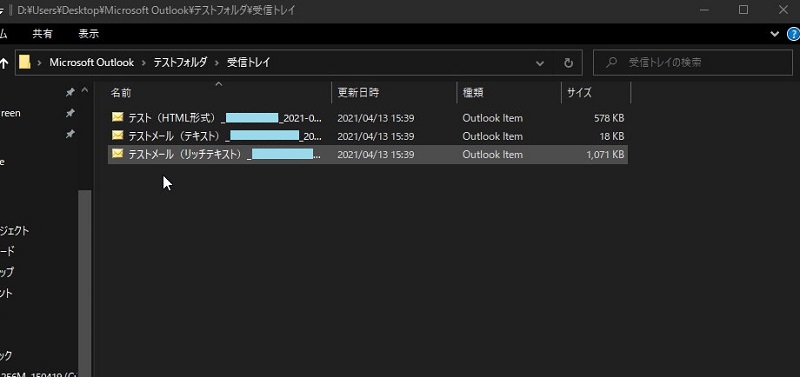Screen dimensions: 800x377
Task: Expand the ribbon with the chevron
Action: click(774, 34)
